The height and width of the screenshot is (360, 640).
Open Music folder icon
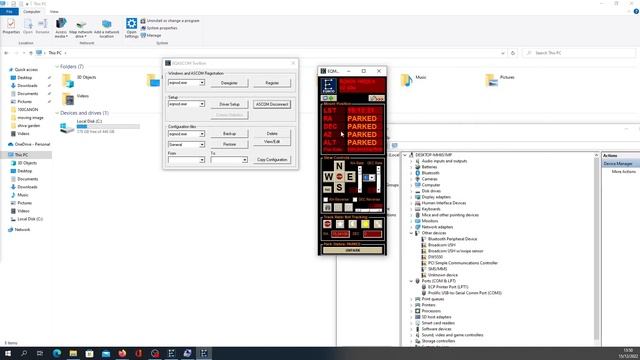[407, 80]
